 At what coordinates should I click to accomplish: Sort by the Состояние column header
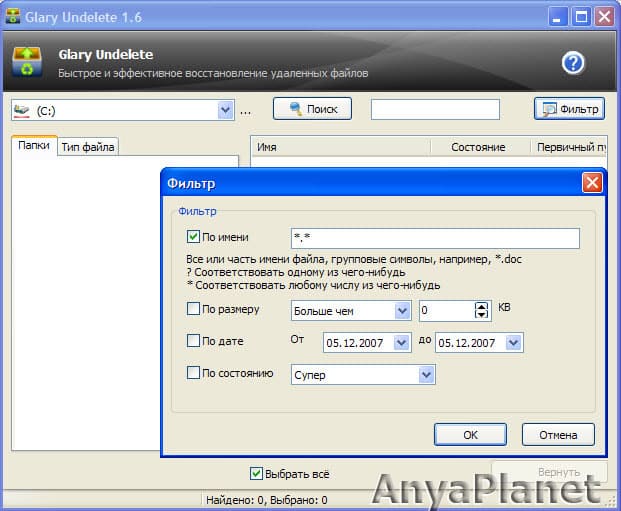point(480,147)
